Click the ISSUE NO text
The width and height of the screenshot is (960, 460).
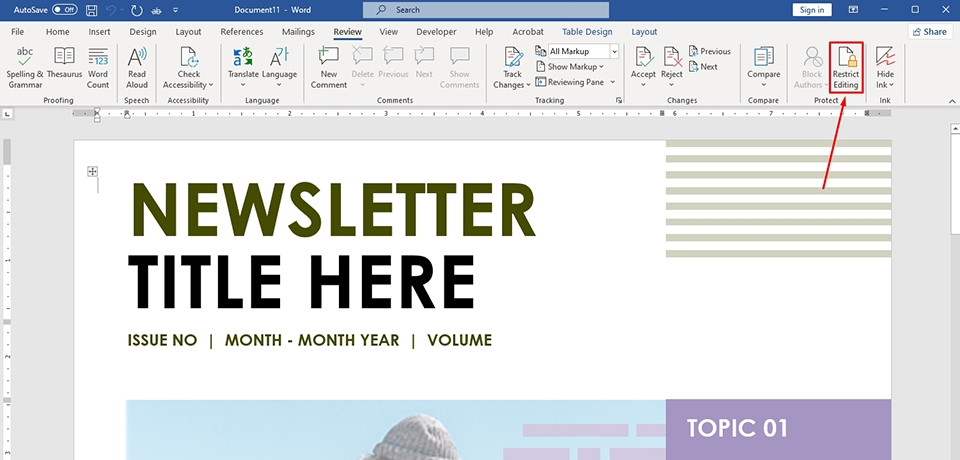coord(162,340)
